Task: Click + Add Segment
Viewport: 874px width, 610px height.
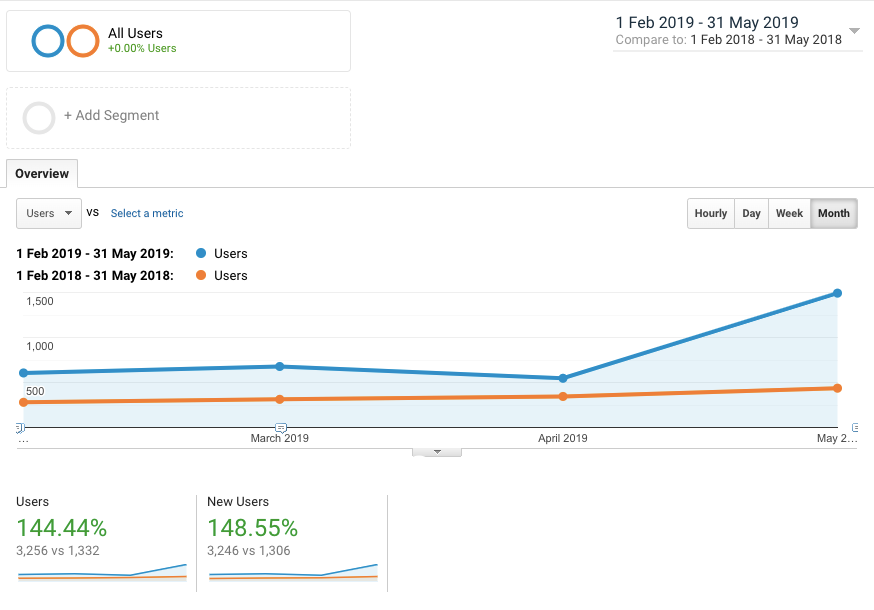Action: coord(111,115)
